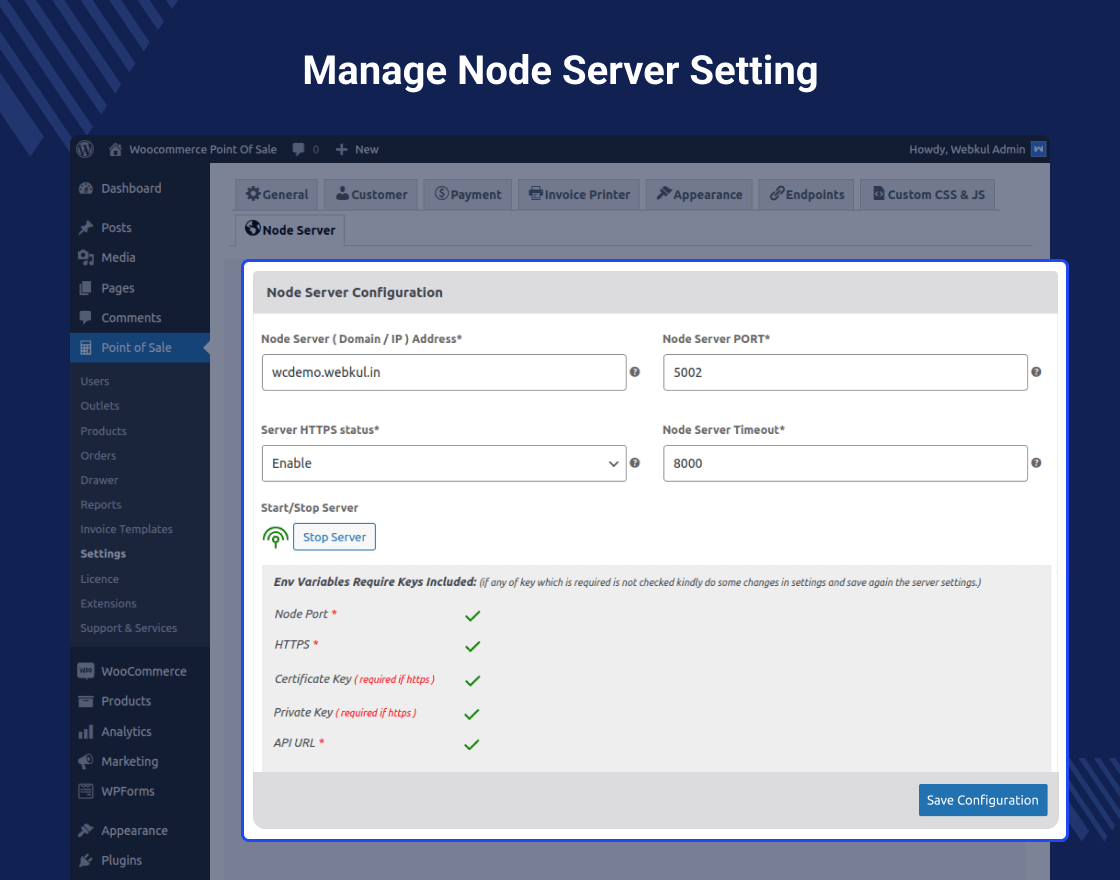The height and width of the screenshot is (880, 1120).
Task: Click the Save Configuration button
Action: coord(982,800)
